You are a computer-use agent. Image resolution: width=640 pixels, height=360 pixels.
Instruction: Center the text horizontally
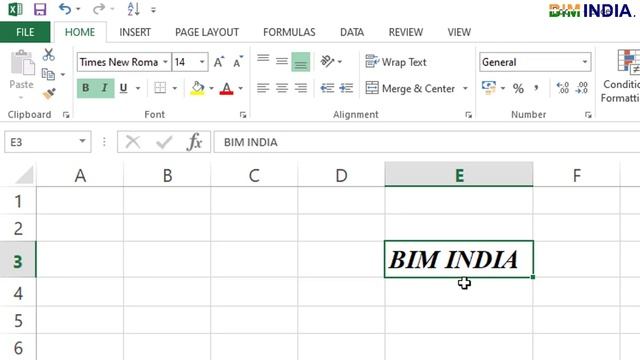pyautogui.click(x=282, y=88)
